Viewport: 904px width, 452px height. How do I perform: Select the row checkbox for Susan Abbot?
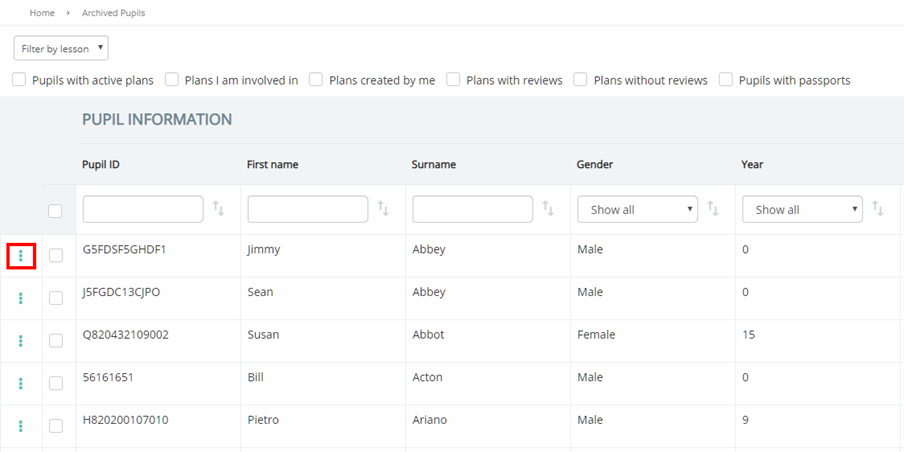[56, 341]
